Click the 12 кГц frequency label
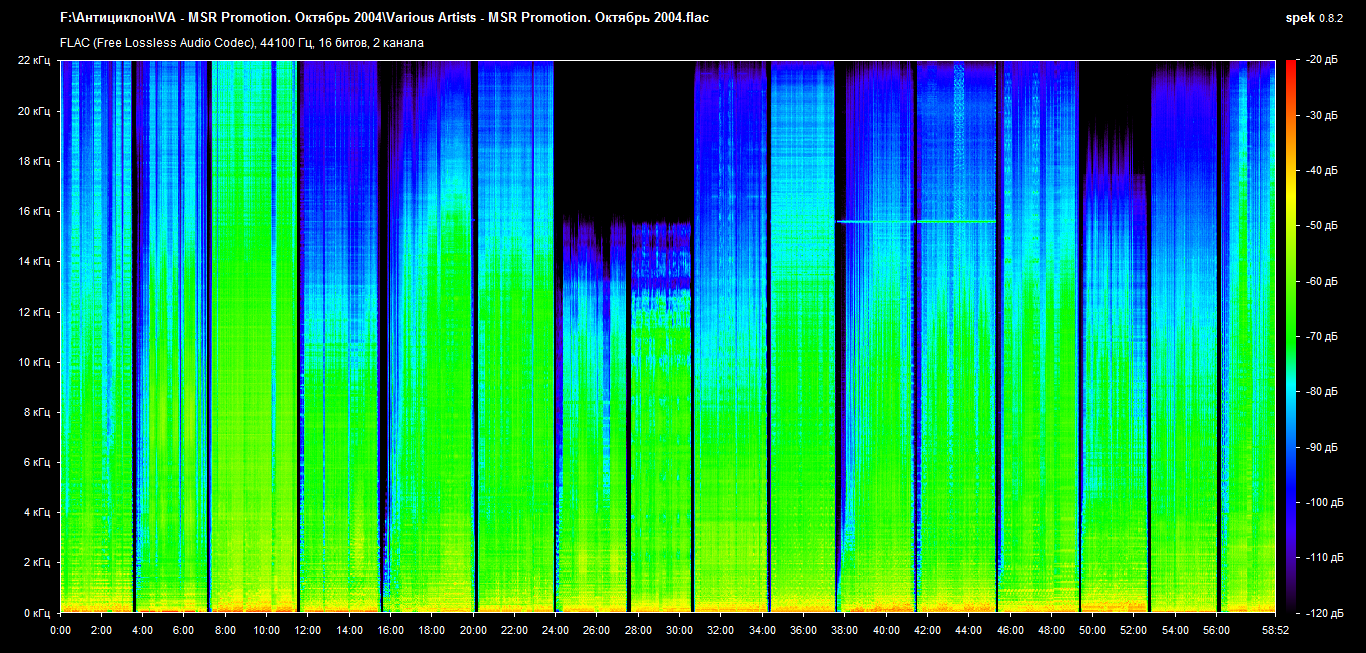Image resolution: width=1366 pixels, height=653 pixels. coord(34,312)
